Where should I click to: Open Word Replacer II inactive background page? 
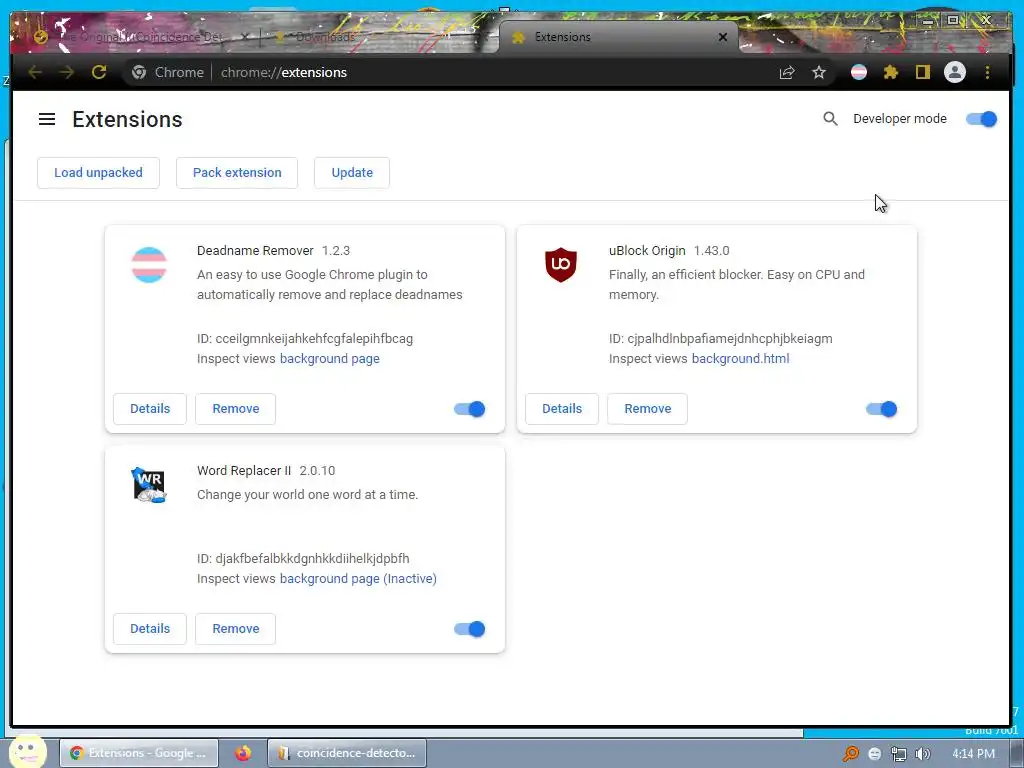coord(358,579)
